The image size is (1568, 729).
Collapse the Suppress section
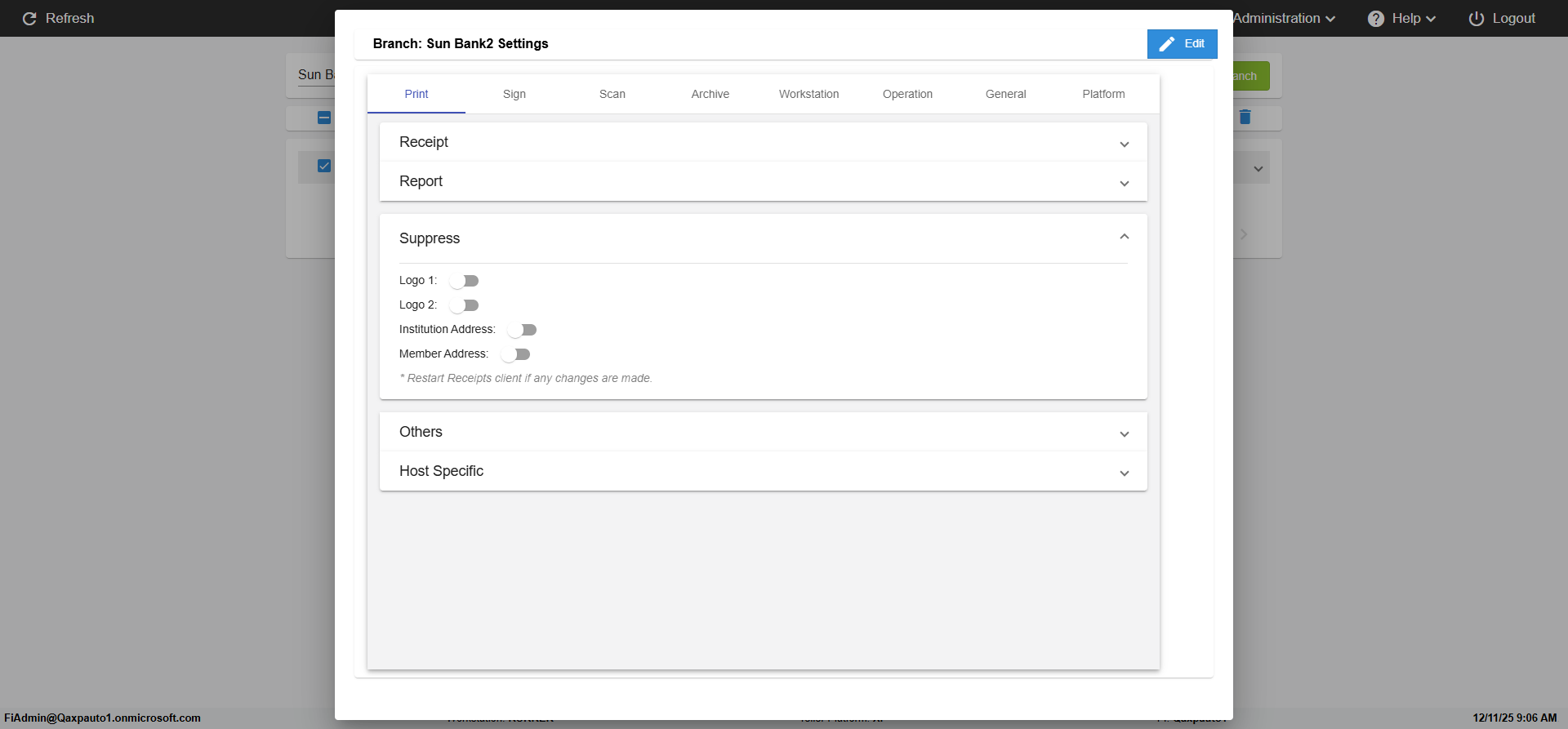(1125, 238)
